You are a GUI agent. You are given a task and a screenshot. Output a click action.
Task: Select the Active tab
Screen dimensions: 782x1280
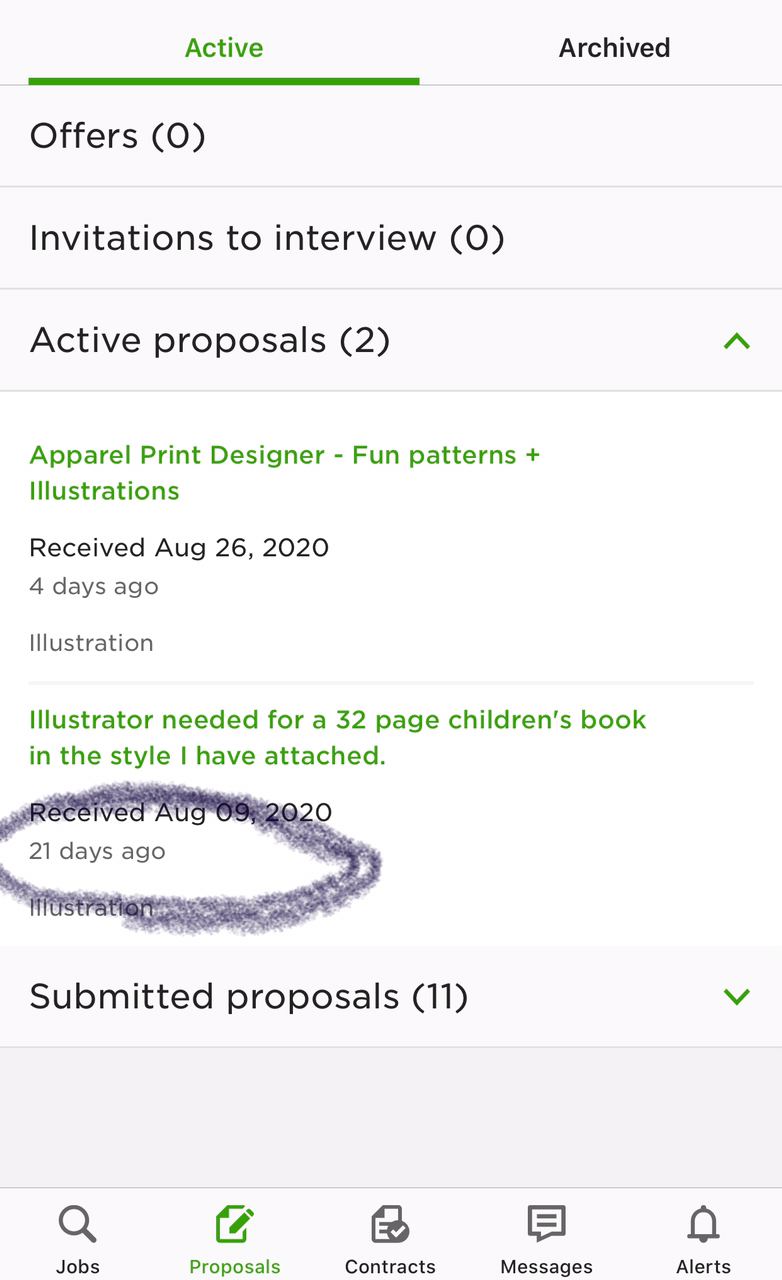pyautogui.click(x=224, y=48)
